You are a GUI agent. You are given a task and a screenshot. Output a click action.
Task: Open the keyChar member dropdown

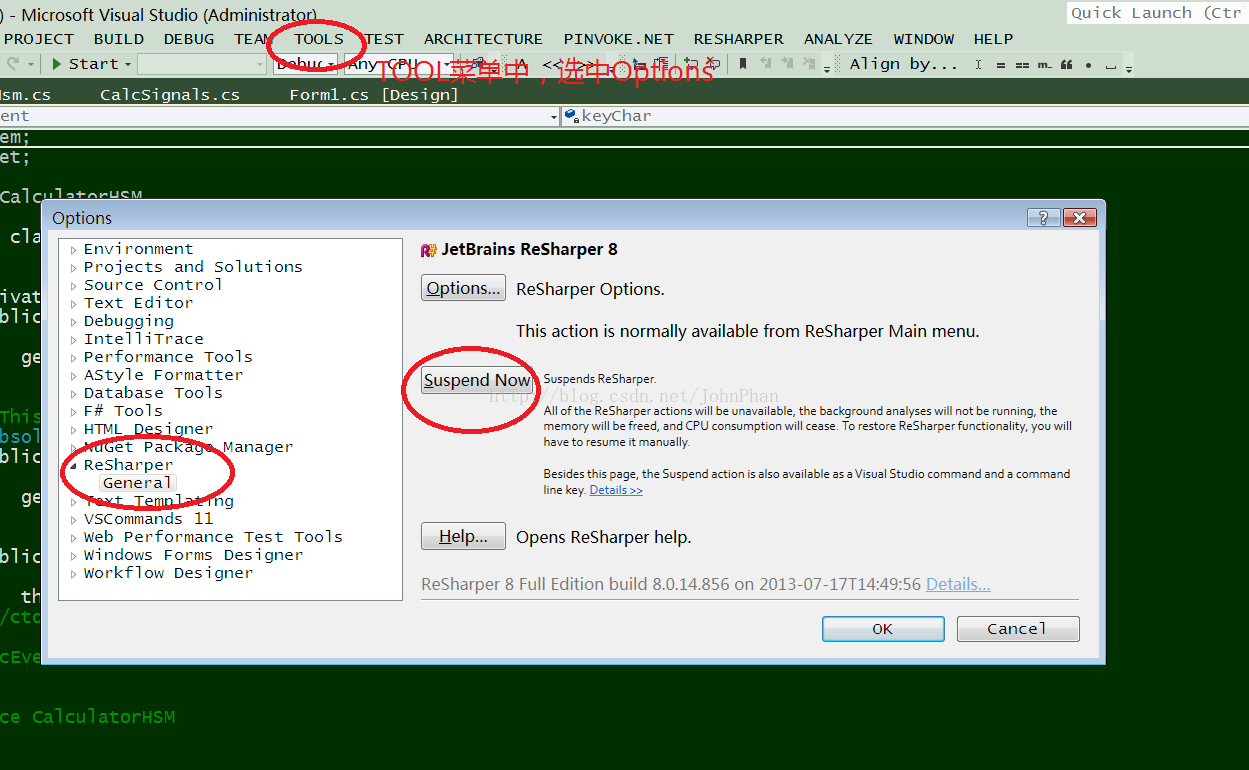pyautogui.click(x=905, y=116)
